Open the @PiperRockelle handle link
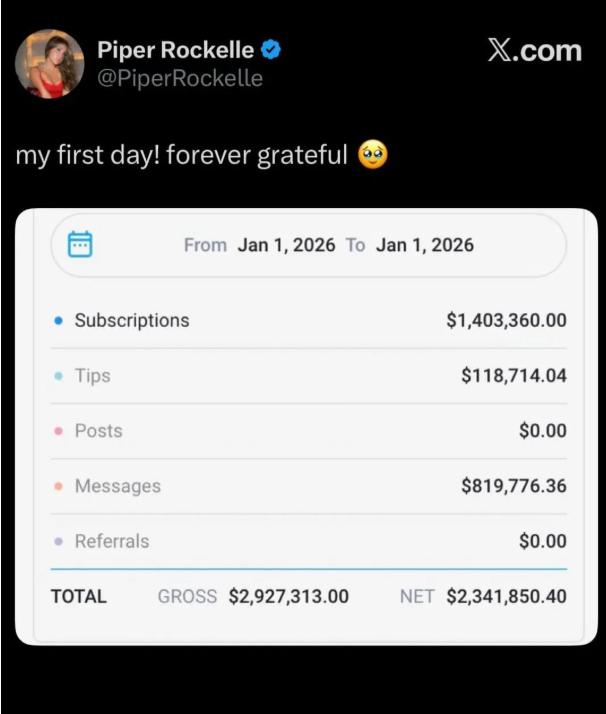Viewport: 606px width, 714px height. tap(180, 78)
